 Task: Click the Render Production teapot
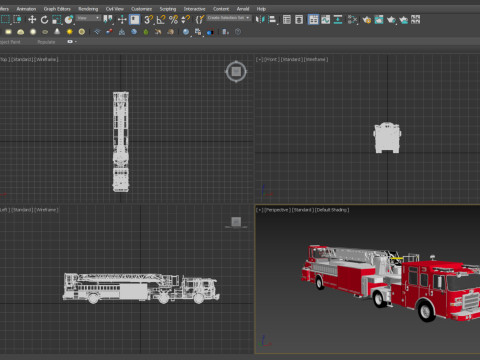(x=391, y=20)
